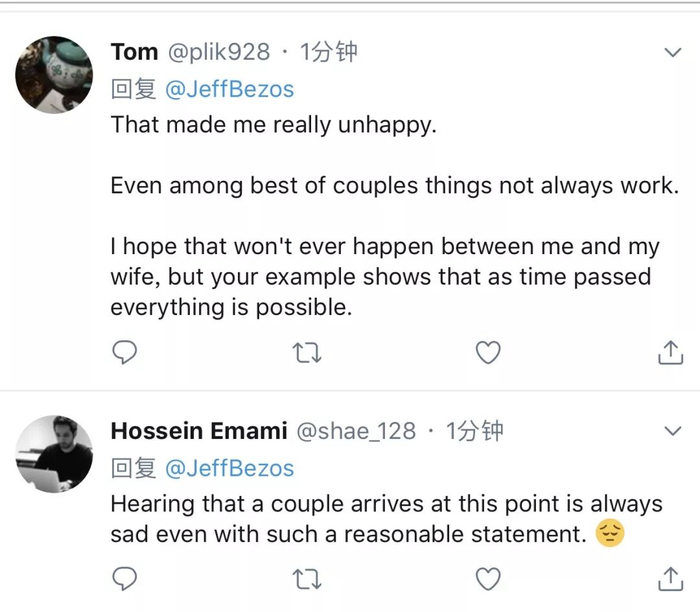Visit @JeffBezos link in Hossein's reply
Viewport: 700px width, 612px height.
coord(229,468)
